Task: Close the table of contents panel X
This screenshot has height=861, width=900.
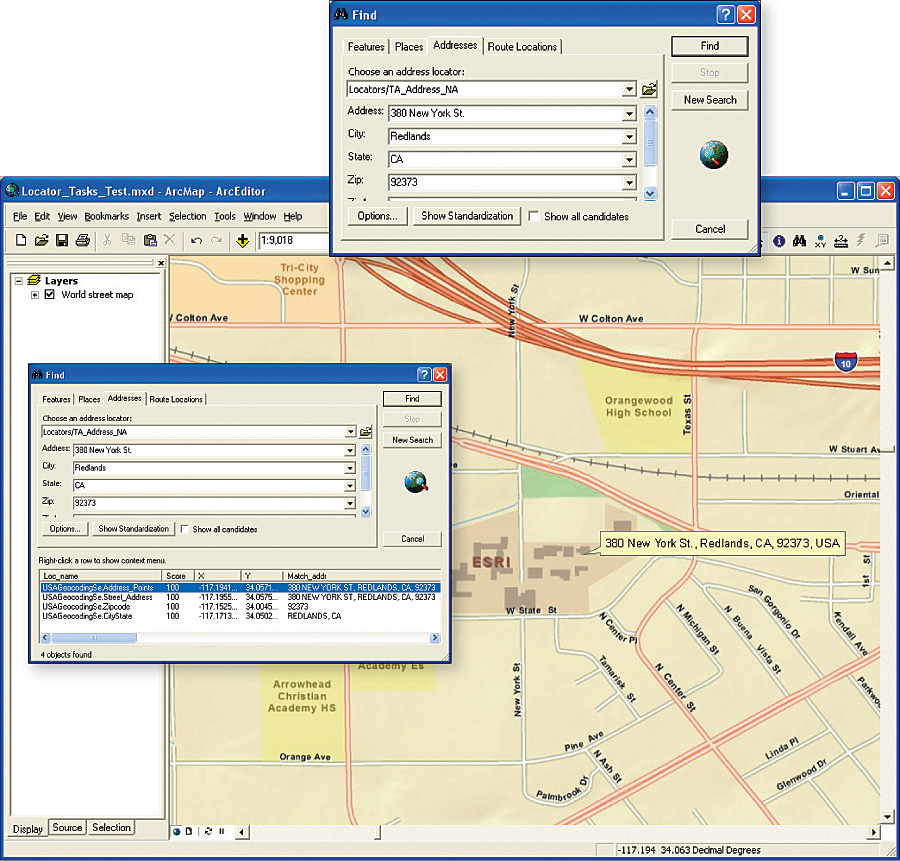Action: (x=161, y=263)
